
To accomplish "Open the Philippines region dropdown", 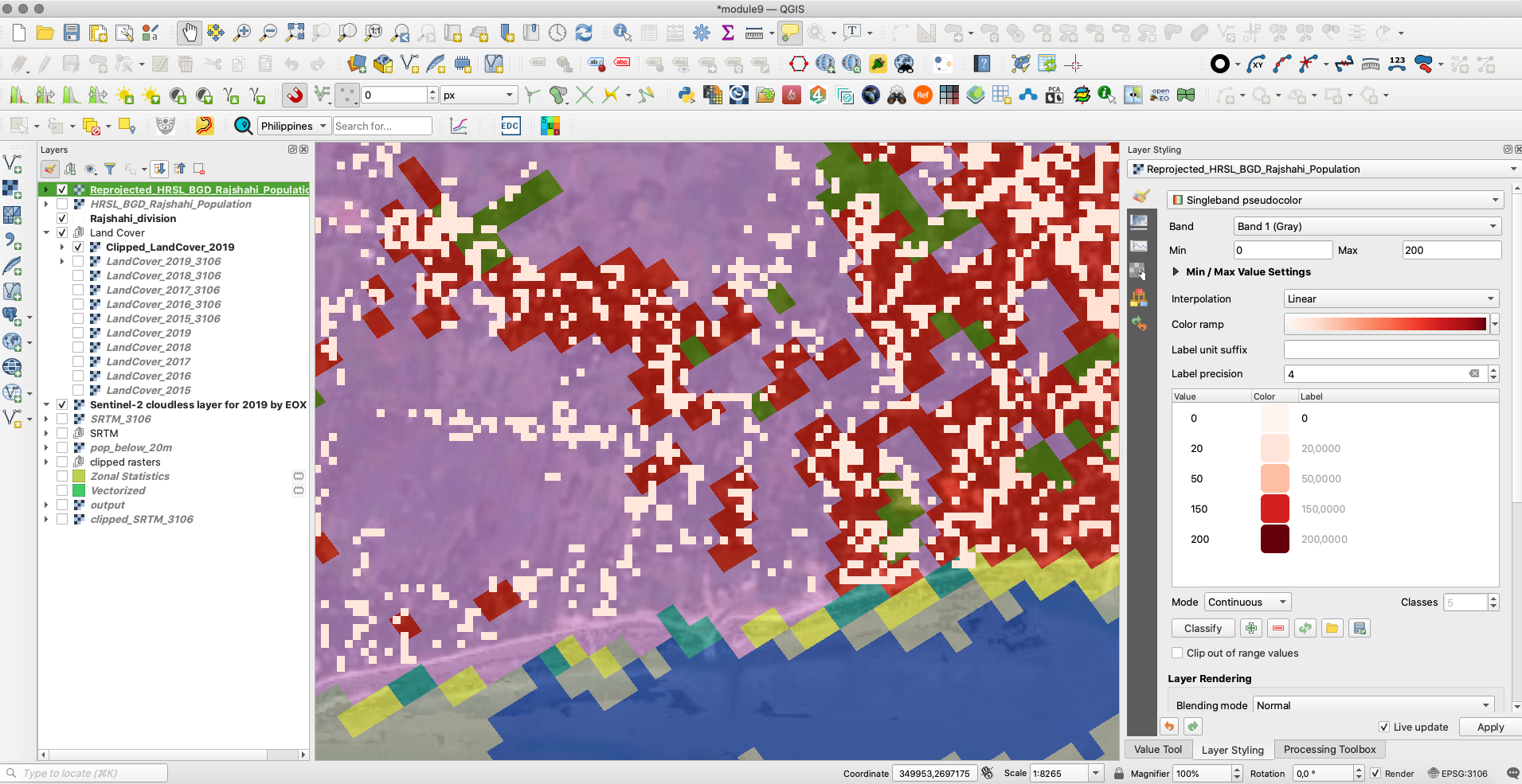I will [x=294, y=126].
